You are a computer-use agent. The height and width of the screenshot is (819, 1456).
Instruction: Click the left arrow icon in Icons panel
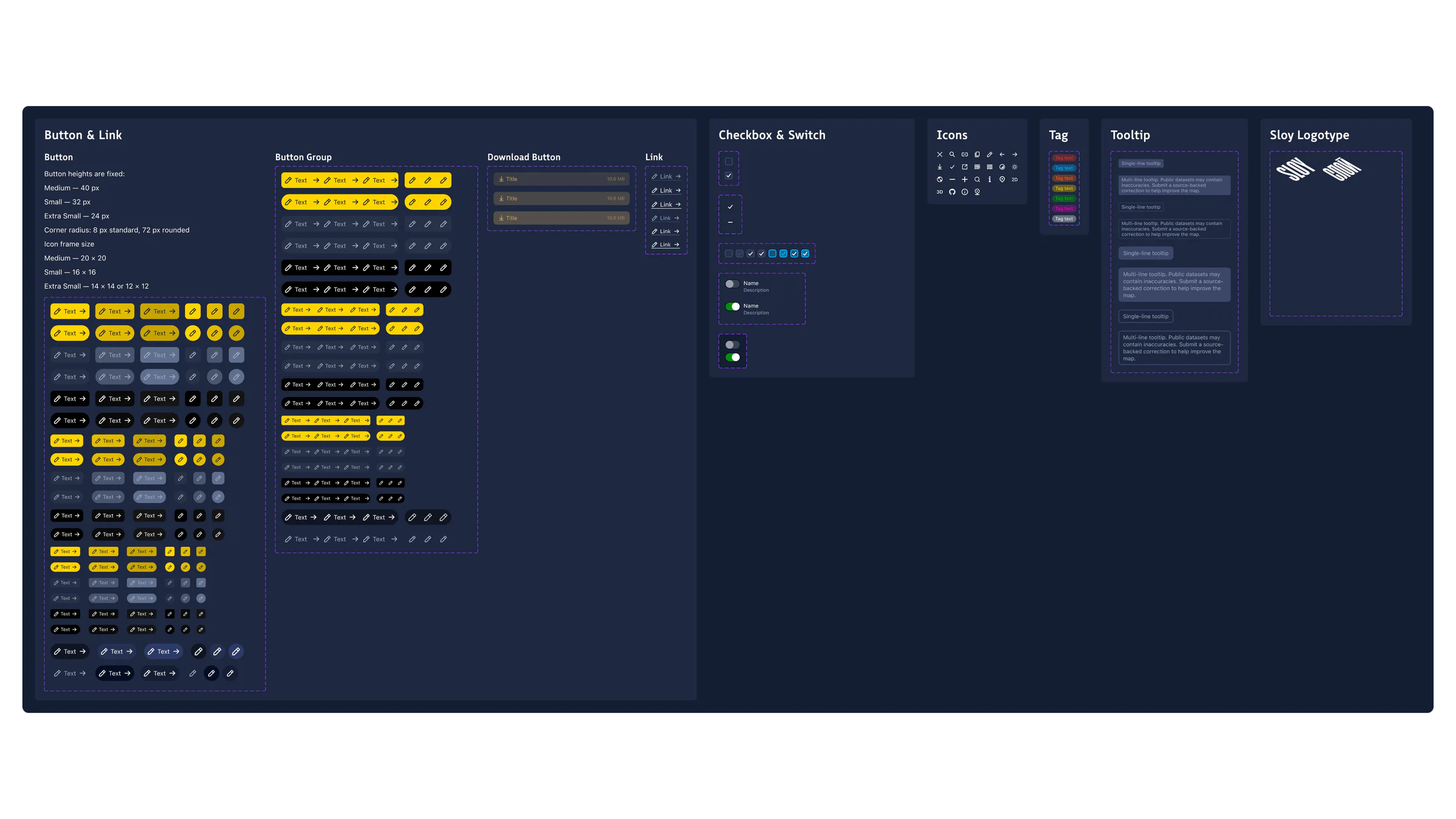pos(1002,155)
